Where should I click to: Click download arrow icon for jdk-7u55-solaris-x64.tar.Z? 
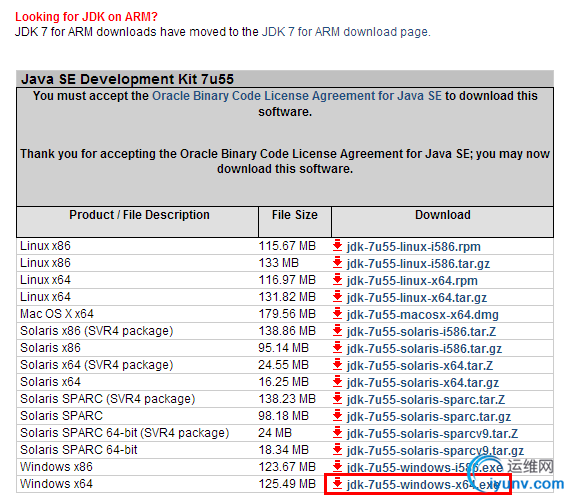pos(337,365)
